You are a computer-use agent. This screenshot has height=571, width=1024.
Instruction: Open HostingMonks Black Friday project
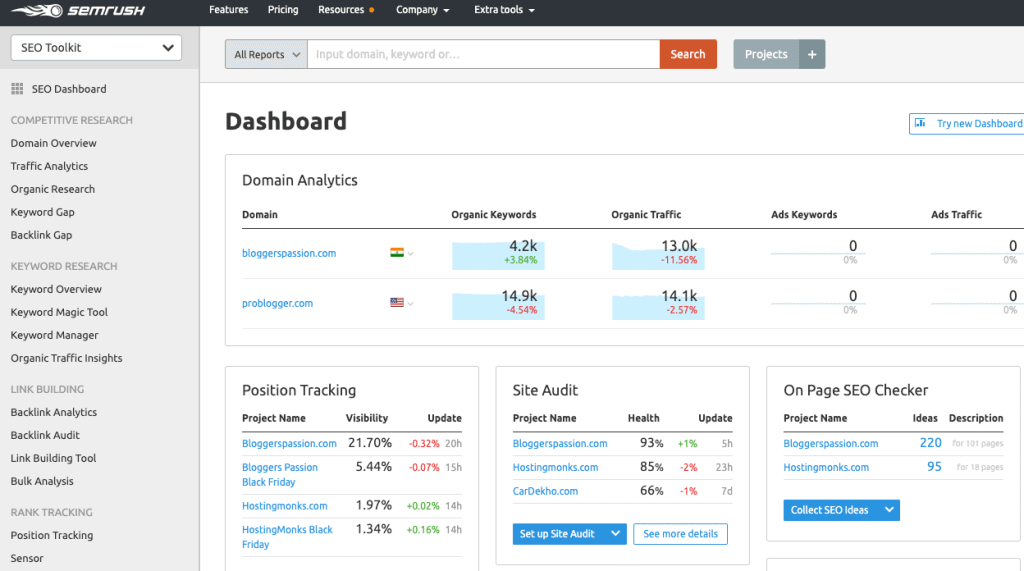click(x=287, y=537)
